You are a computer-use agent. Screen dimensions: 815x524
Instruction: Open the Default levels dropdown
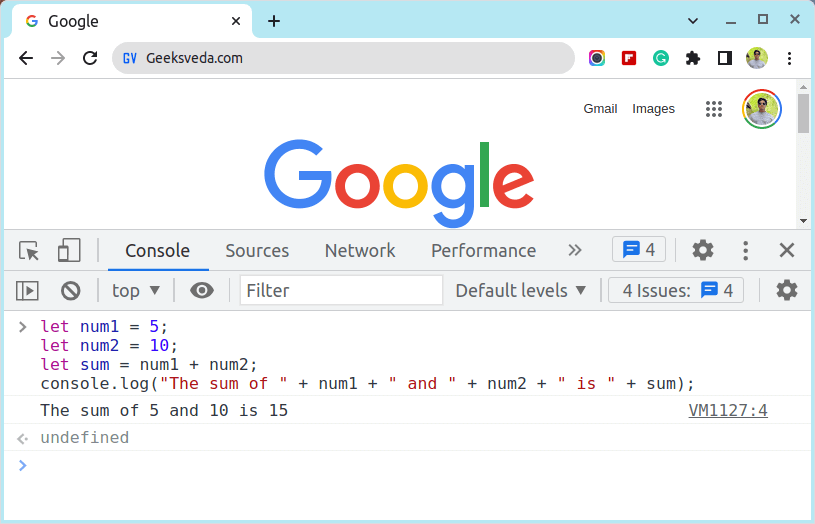(x=520, y=291)
